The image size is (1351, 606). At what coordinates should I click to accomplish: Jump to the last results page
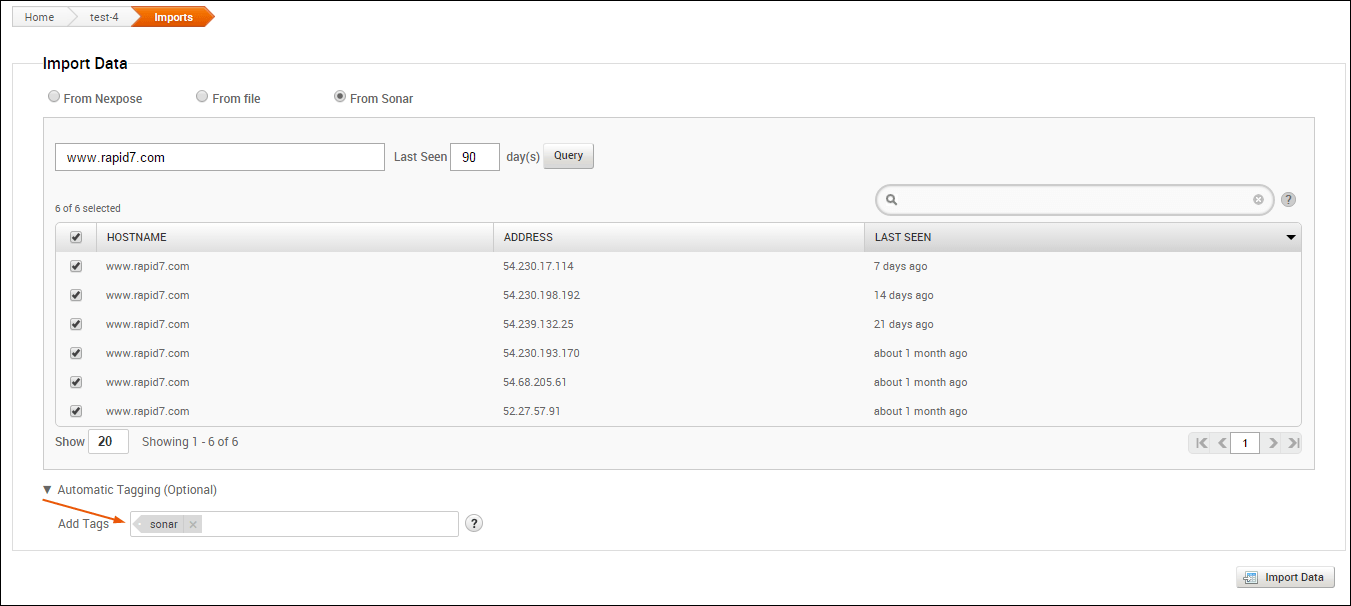(x=1293, y=443)
